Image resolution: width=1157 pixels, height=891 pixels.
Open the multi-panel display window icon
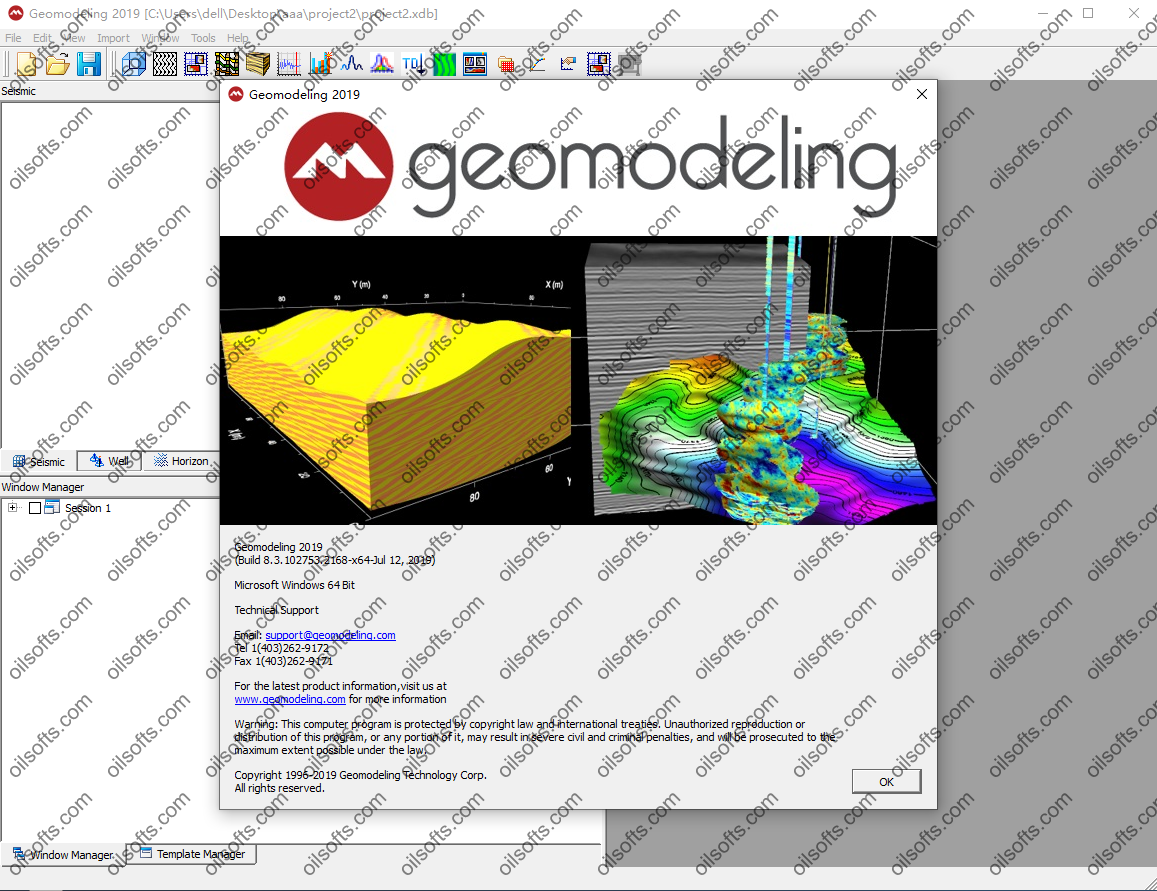coord(475,64)
